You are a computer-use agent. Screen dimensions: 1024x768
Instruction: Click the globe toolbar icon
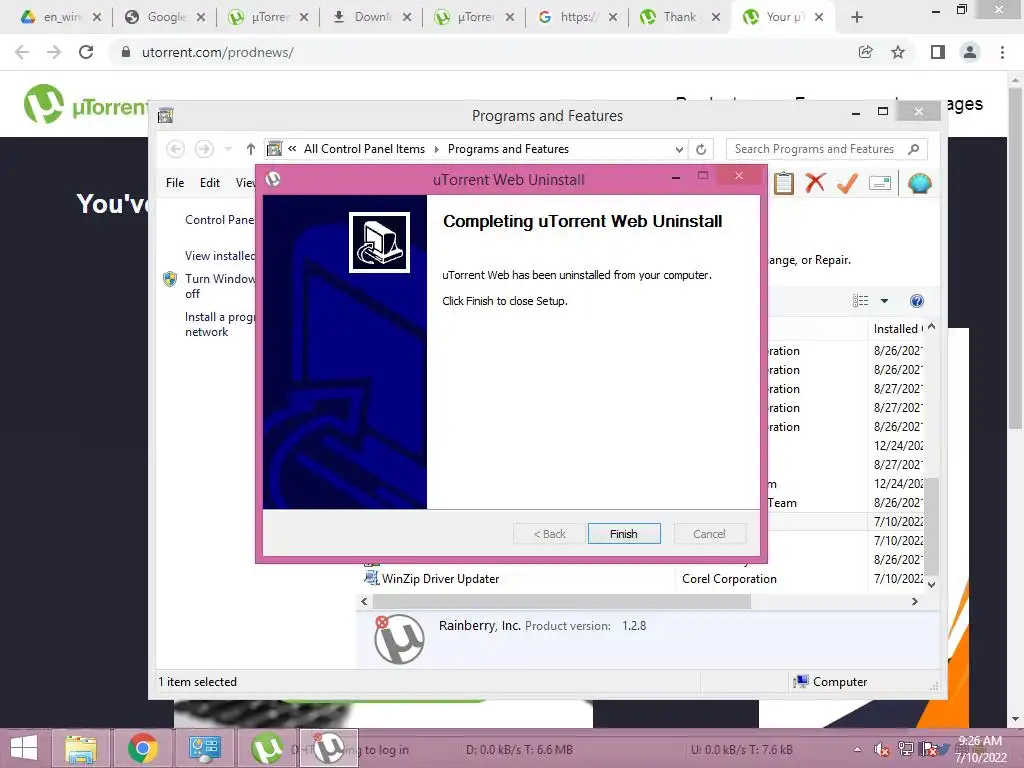coord(920,184)
